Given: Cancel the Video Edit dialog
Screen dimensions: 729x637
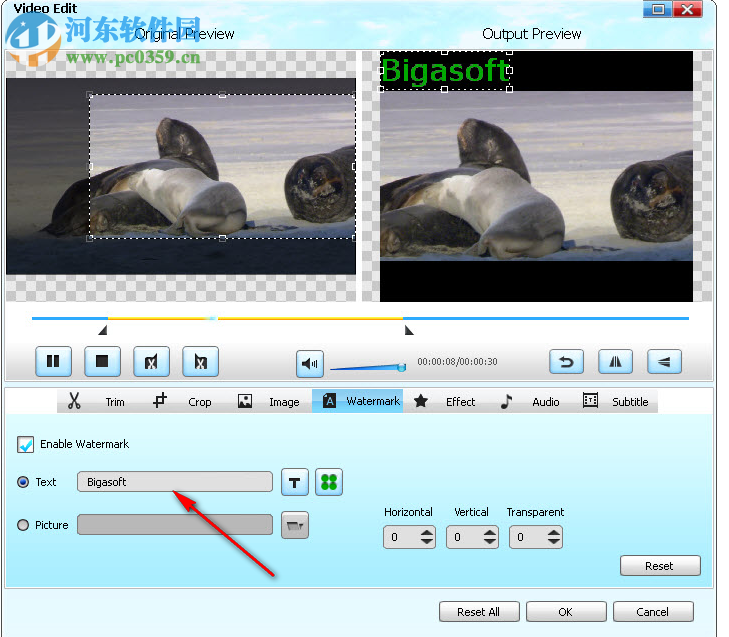Looking at the screenshot, I should pos(653,612).
